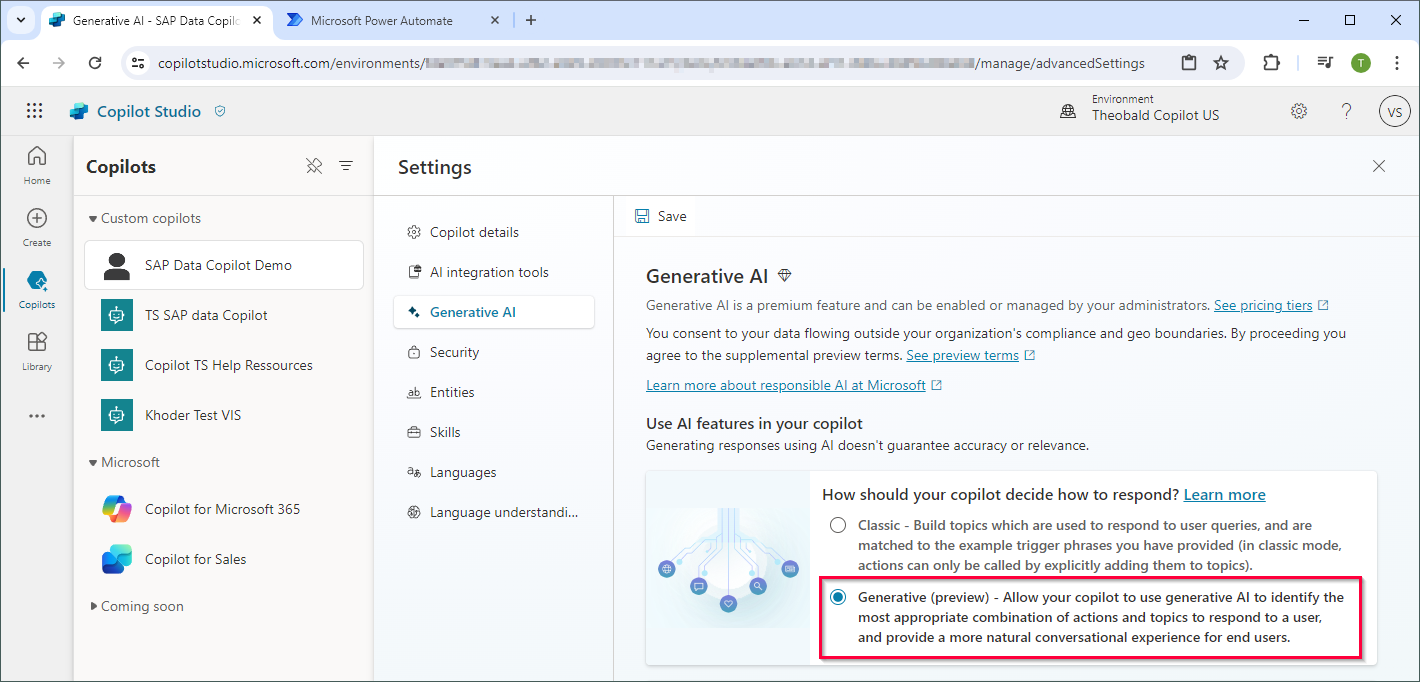Click the Copilot Studio logo
Viewport: 1420px width, 682px height.
point(79,111)
